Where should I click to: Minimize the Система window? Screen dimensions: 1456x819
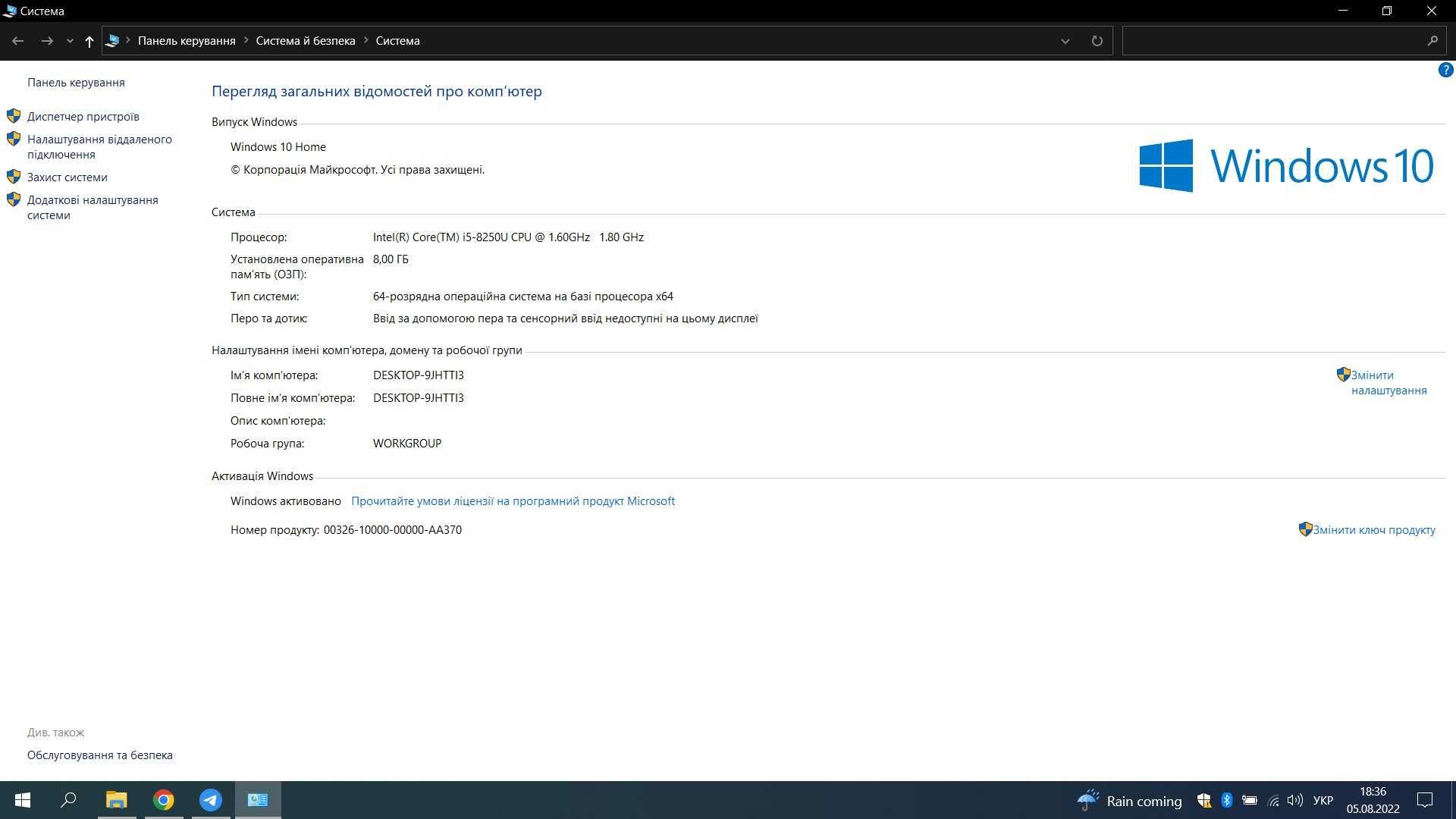(1343, 11)
